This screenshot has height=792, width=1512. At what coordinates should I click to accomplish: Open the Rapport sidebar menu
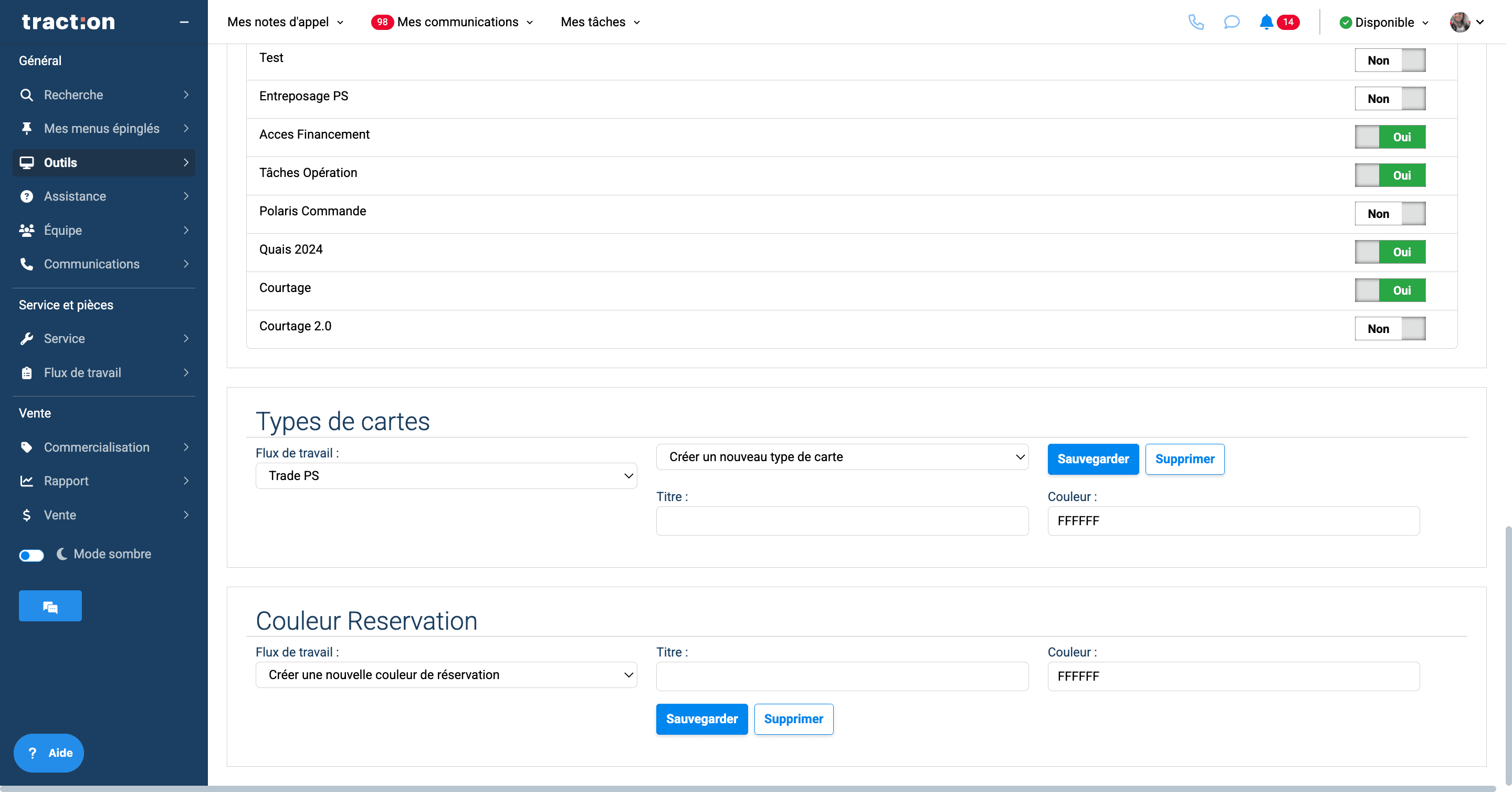point(104,481)
